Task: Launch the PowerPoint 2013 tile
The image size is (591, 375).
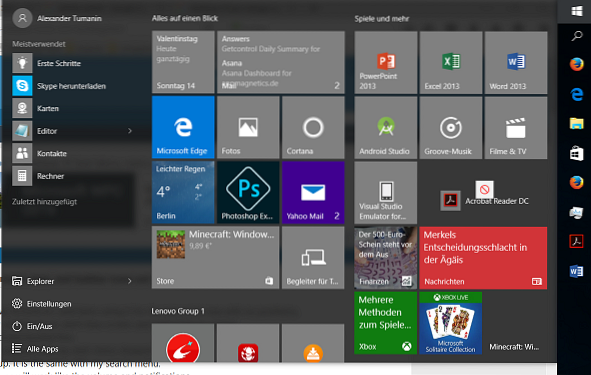Action: click(x=386, y=63)
